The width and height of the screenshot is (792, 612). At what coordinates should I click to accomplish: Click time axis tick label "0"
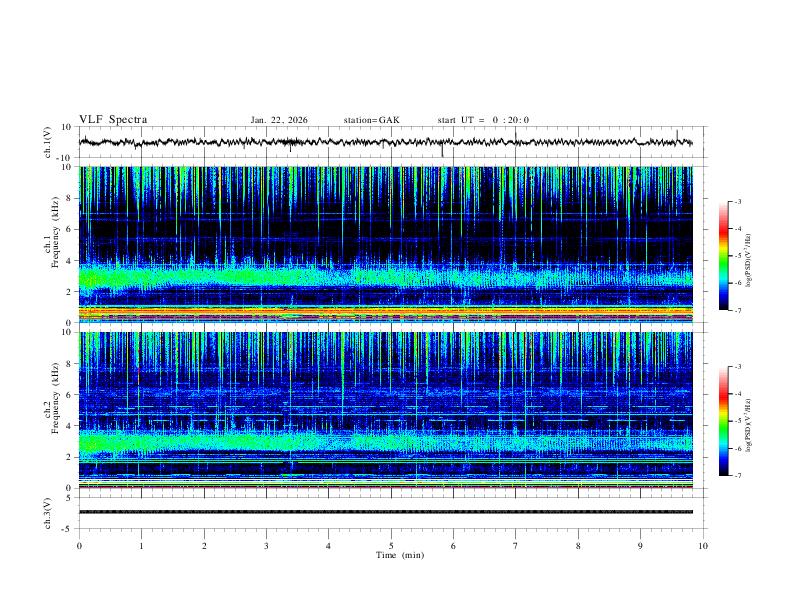tap(79, 546)
